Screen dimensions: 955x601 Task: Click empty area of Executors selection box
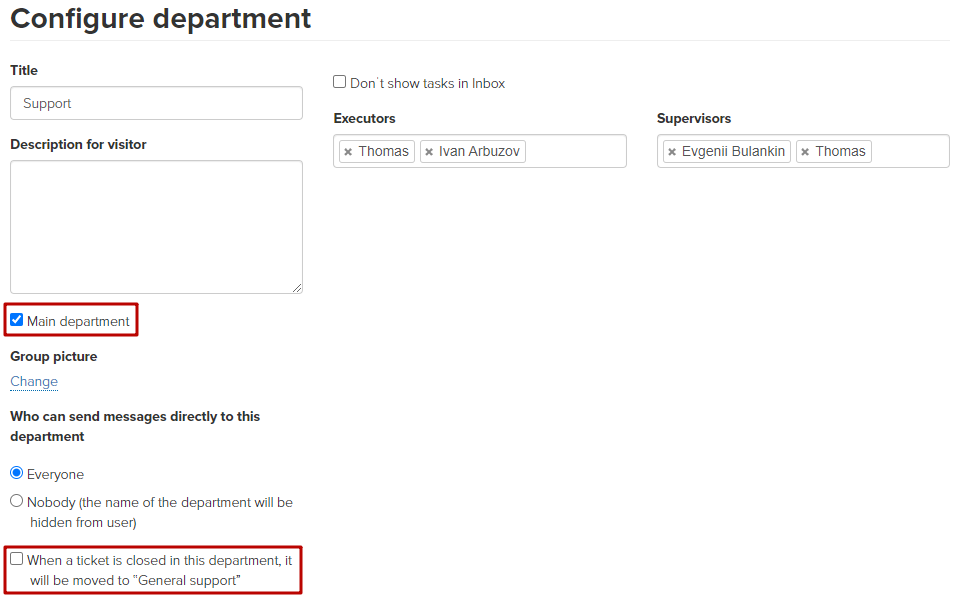575,151
